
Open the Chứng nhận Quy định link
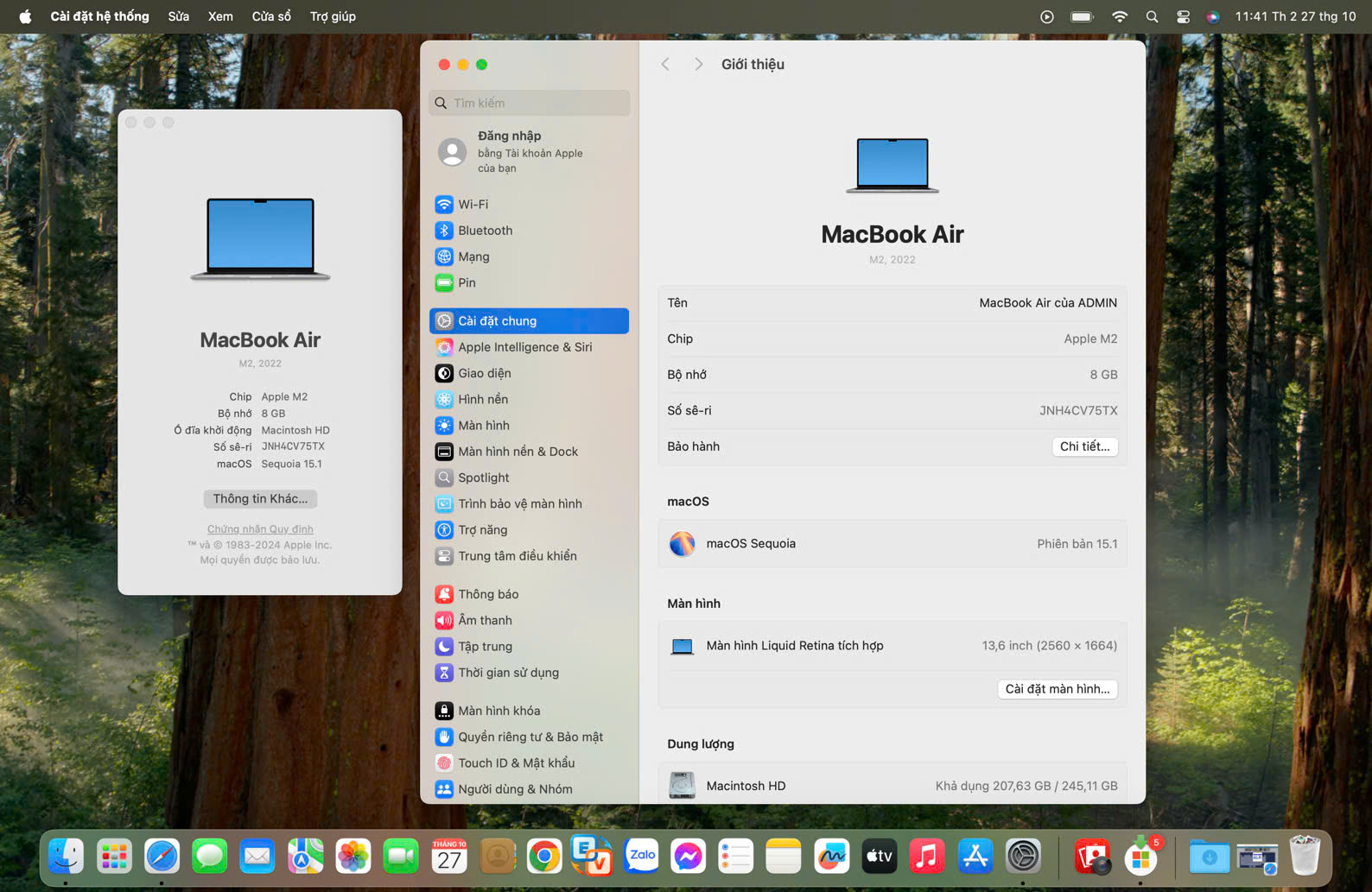coord(260,529)
